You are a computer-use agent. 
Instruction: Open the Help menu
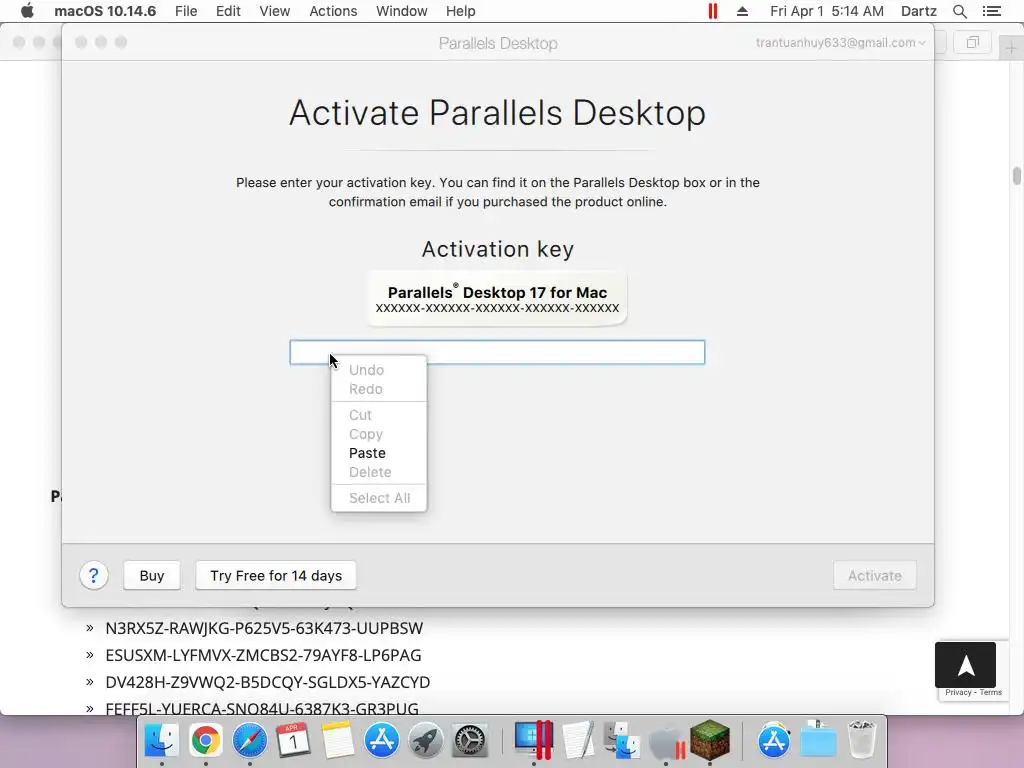pyautogui.click(x=460, y=11)
